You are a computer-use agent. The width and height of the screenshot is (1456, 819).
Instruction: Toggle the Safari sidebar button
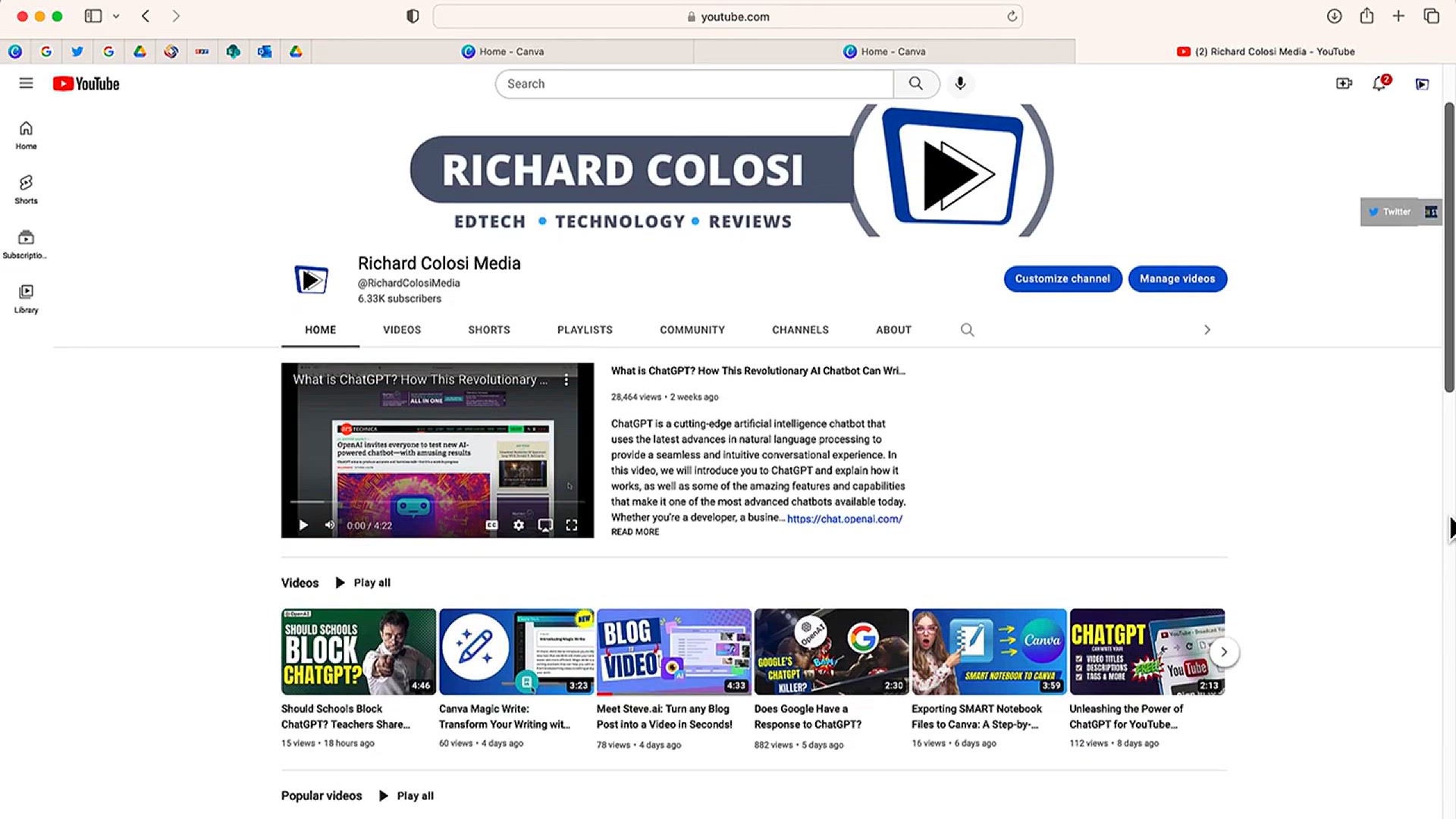pos(93,16)
